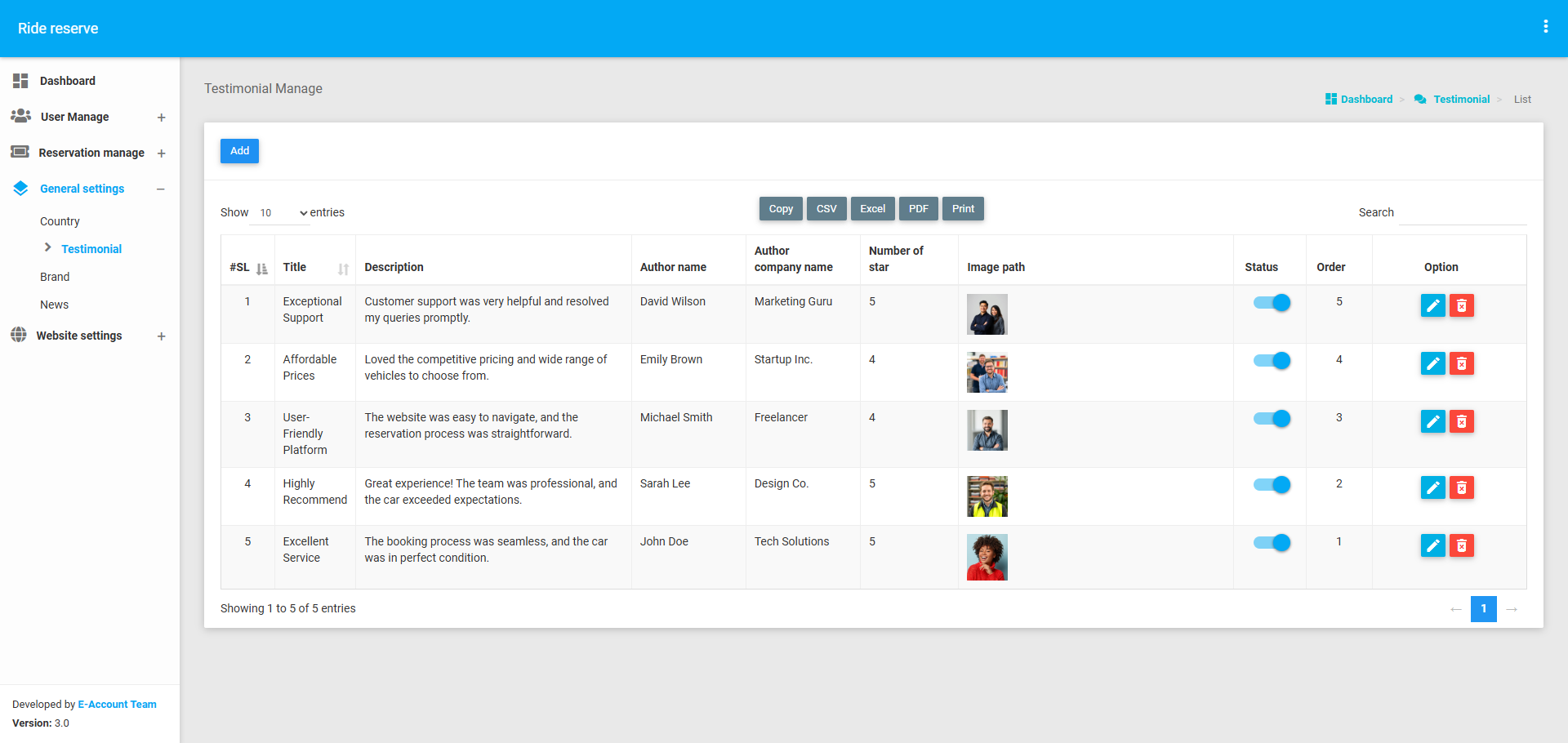Viewport: 1568px width, 743px height.
Task: Sort the table by the Title column icon
Action: pos(343,269)
